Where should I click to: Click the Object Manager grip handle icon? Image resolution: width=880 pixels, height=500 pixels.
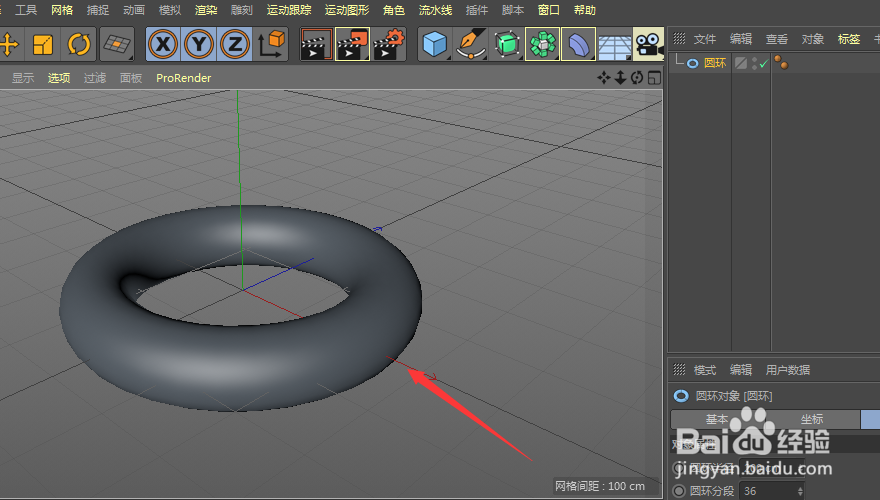coord(679,39)
